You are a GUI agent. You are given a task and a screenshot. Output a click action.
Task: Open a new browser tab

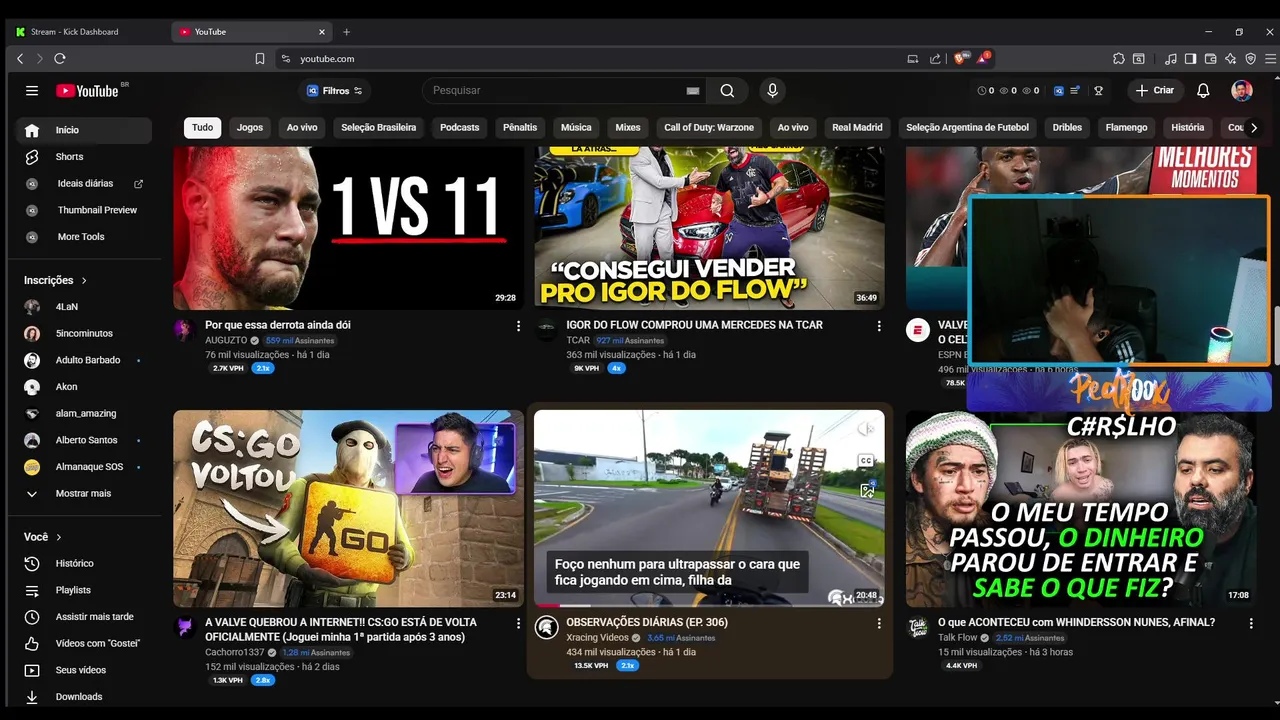coord(347,32)
